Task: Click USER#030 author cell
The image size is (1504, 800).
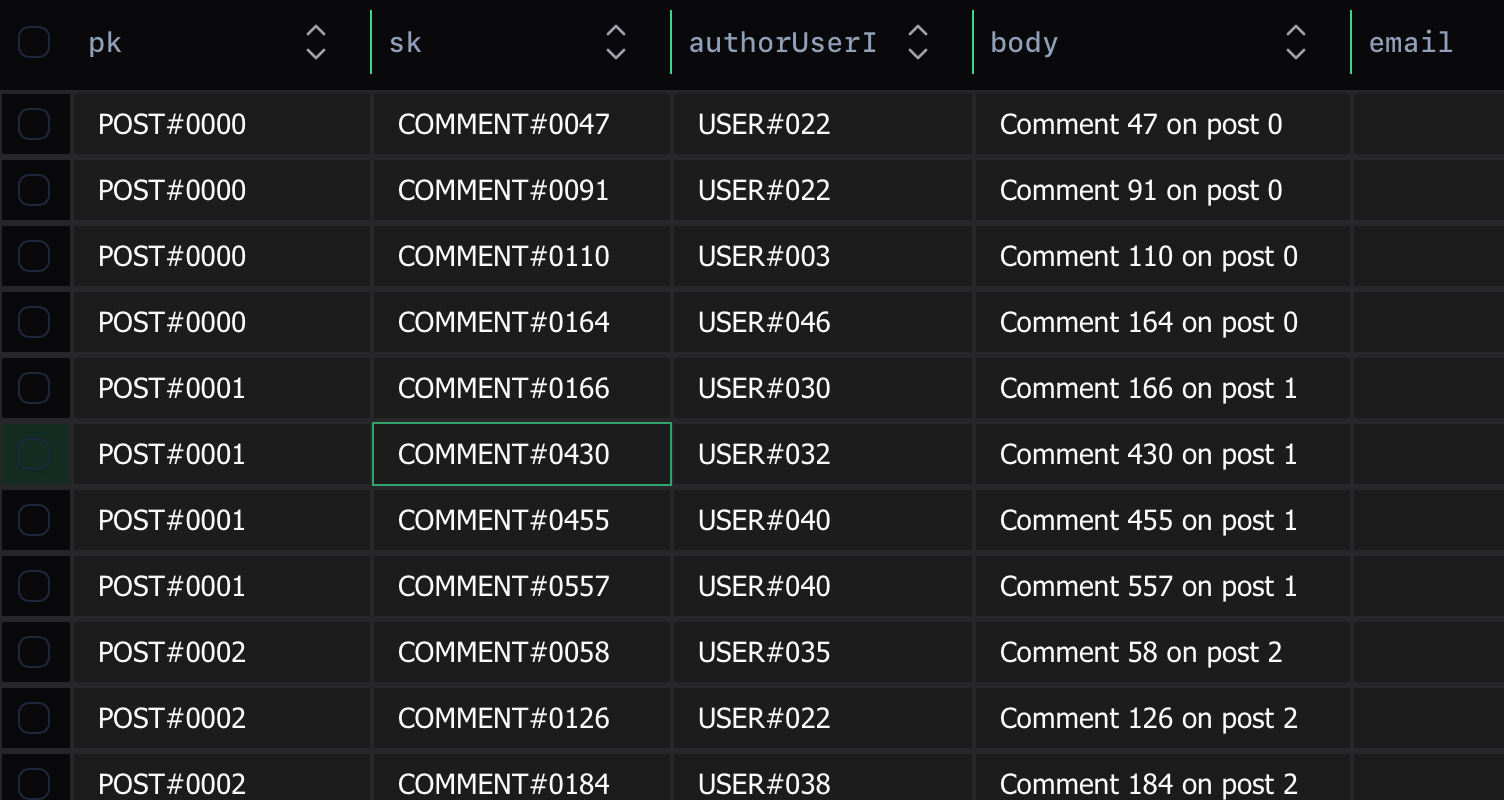Action: 823,388
